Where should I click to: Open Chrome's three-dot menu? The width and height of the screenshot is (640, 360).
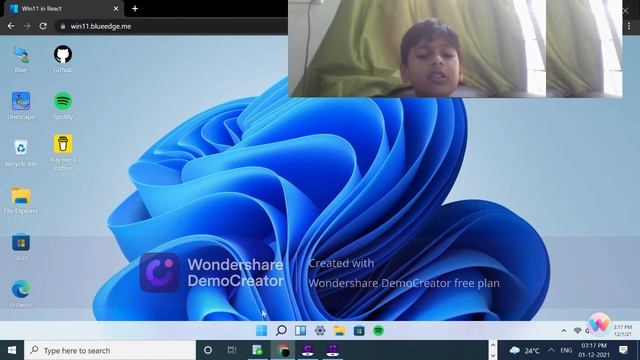629,26
